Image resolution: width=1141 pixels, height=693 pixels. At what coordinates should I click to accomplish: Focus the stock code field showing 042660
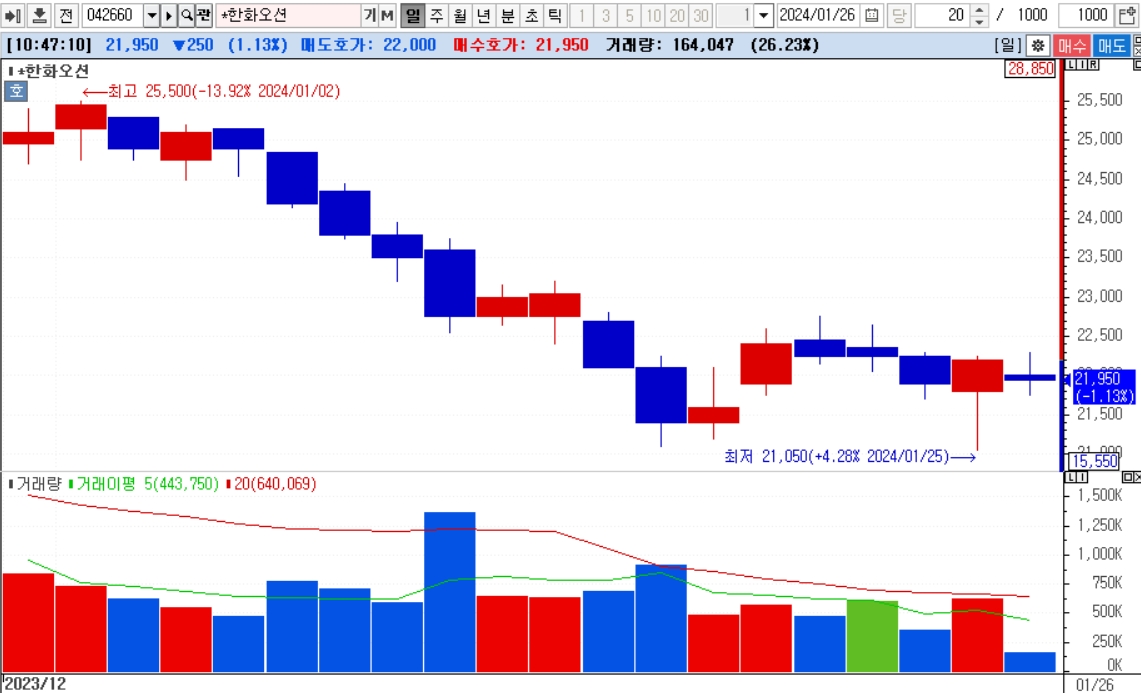[112, 15]
